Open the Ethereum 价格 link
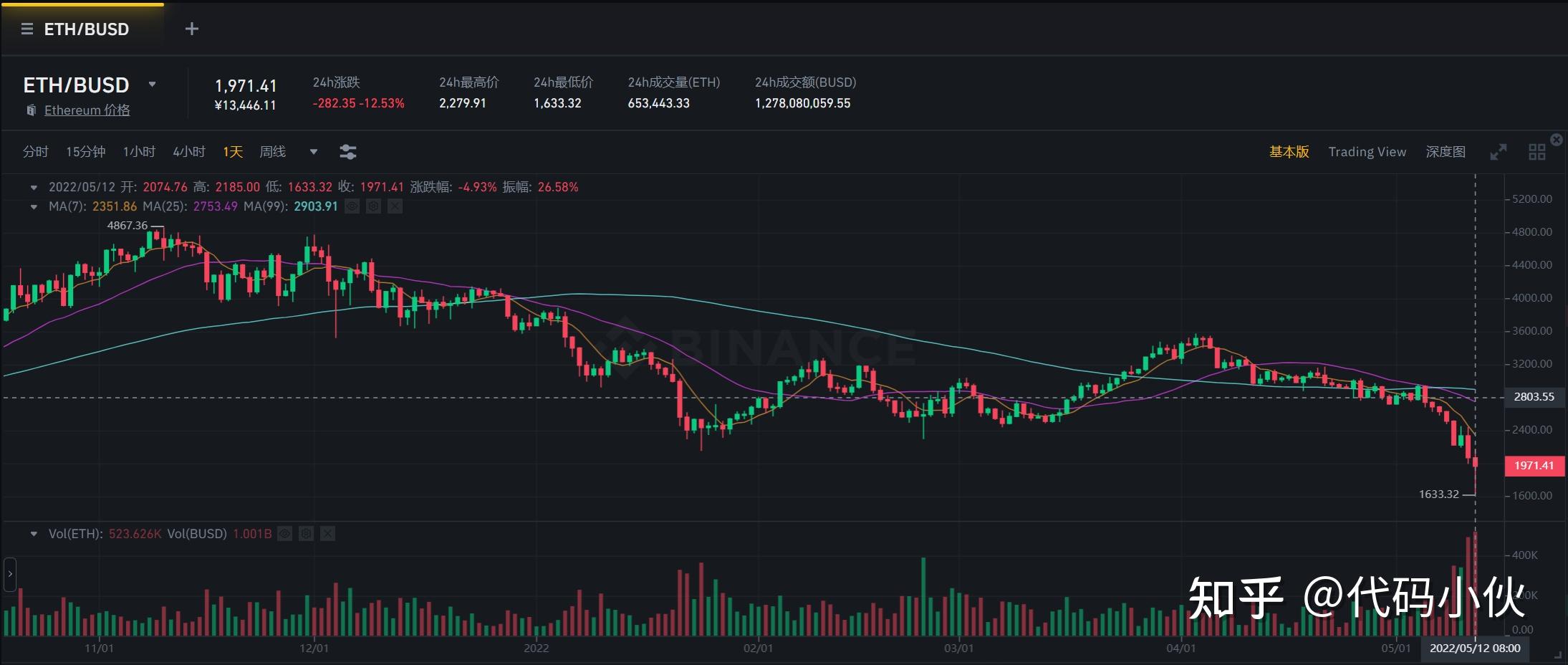Image resolution: width=1568 pixels, height=665 pixels. pyautogui.click(x=87, y=110)
